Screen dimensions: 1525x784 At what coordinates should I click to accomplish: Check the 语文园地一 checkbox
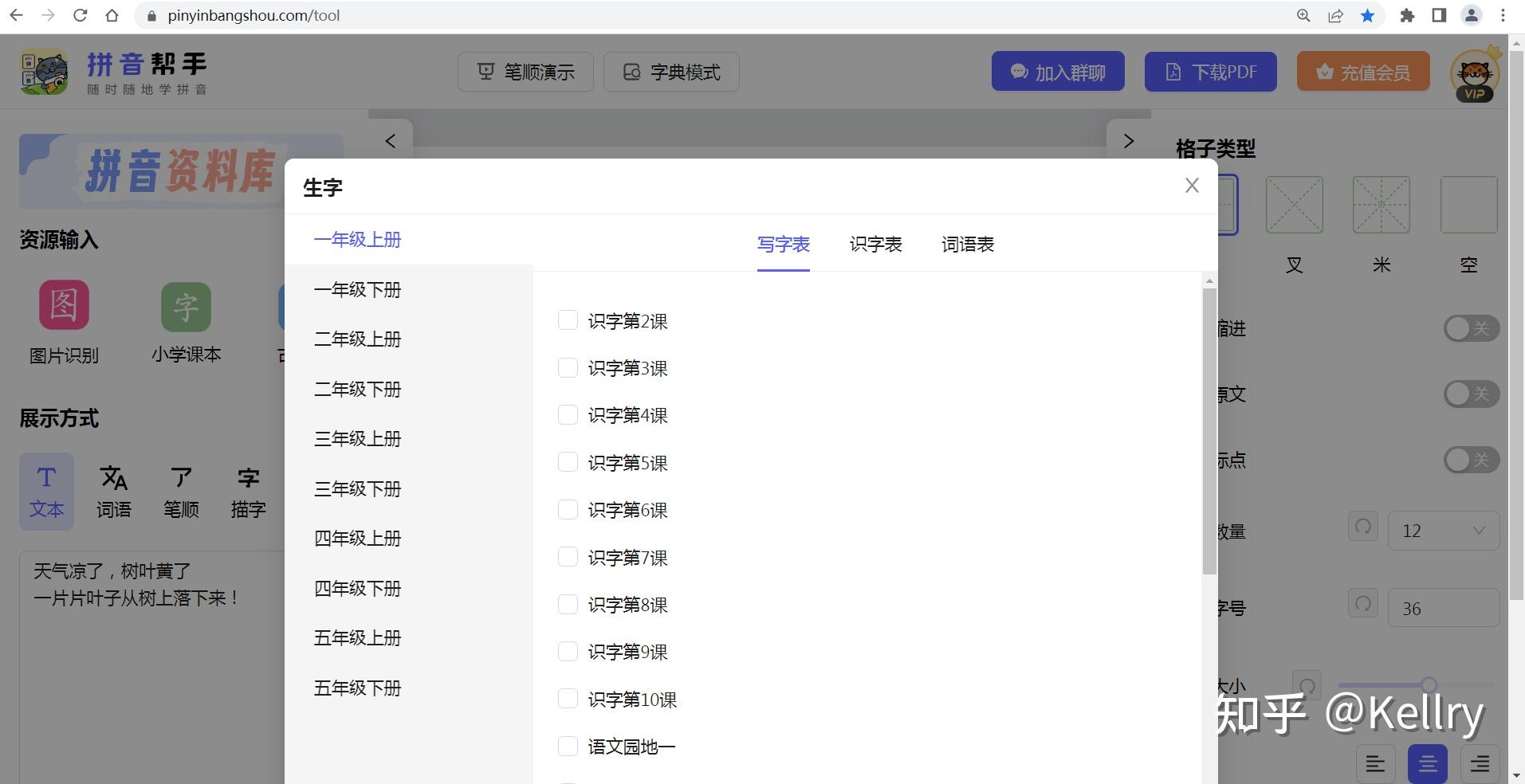(x=568, y=746)
